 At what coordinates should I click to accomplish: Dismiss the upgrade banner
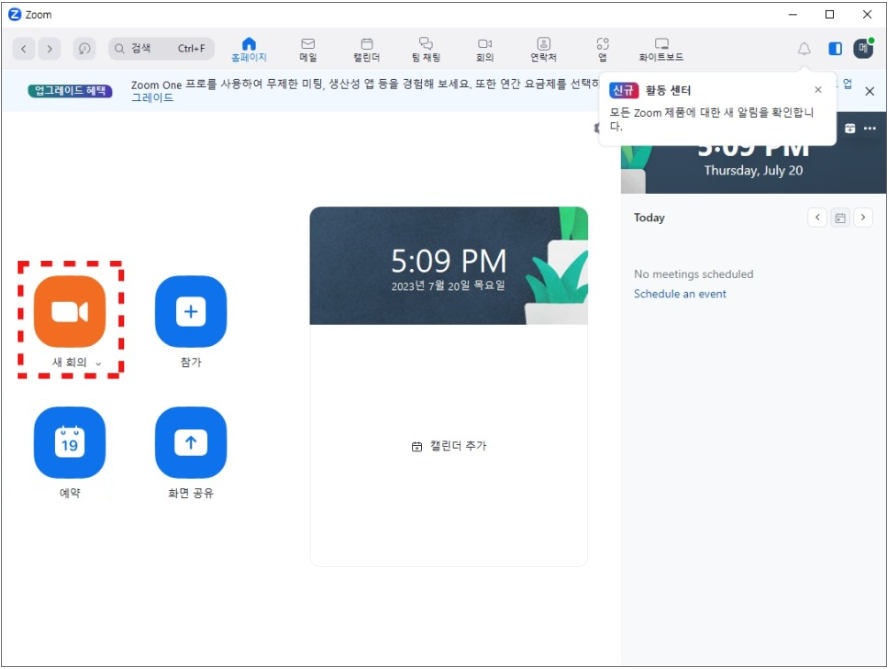(x=870, y=91)
